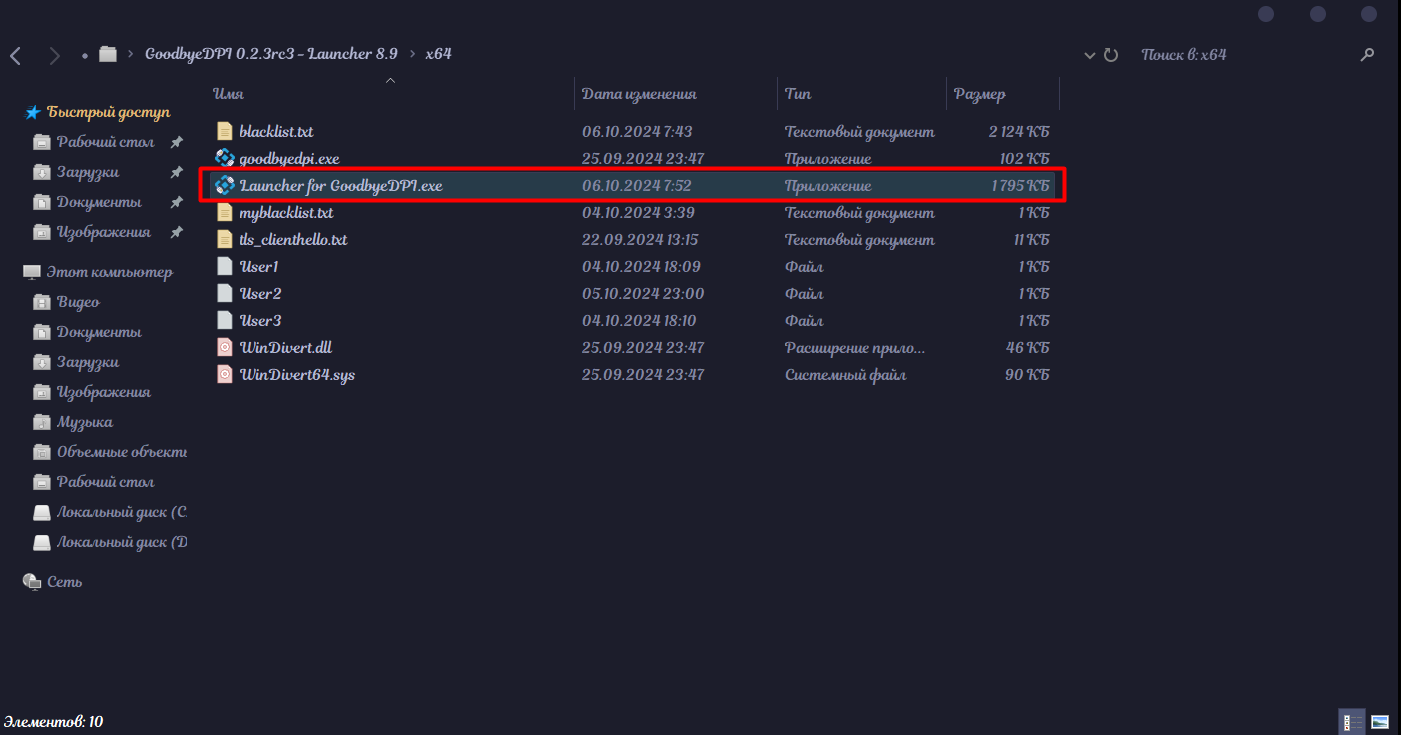Open address history dropdown arrow
Image resolution: width=1401 pixels, height=735 pixels.
pyautogui.click(x=1090, y=55)
